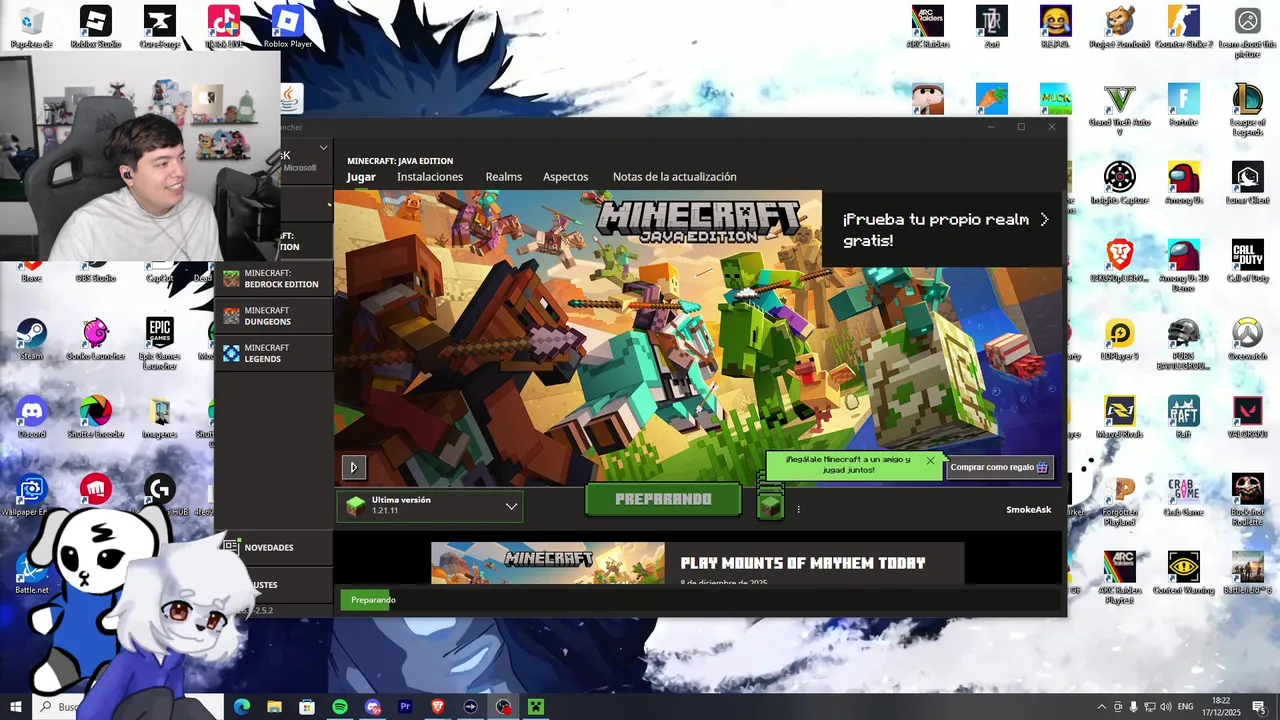This screenshot has height=720, width=1280.
Task: Open the Steam desktop shortcut
Action: [32, 339]
